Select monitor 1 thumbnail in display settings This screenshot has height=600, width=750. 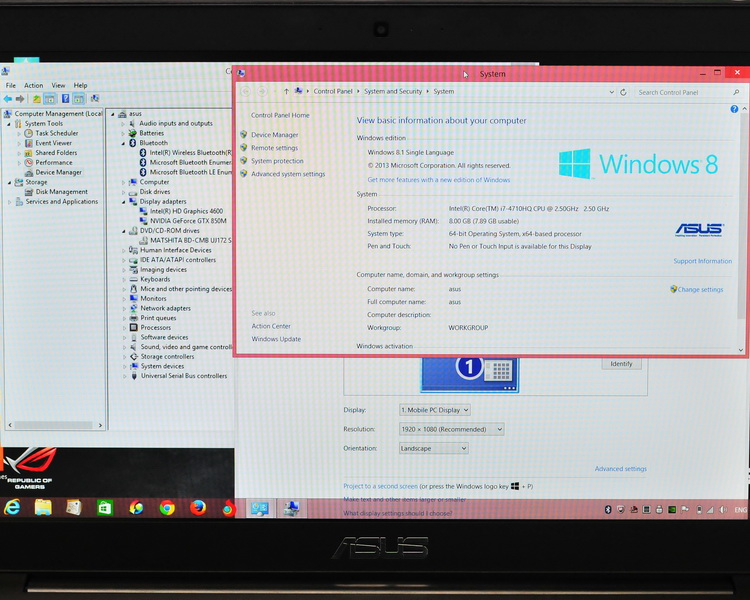[x=470, y=374]
